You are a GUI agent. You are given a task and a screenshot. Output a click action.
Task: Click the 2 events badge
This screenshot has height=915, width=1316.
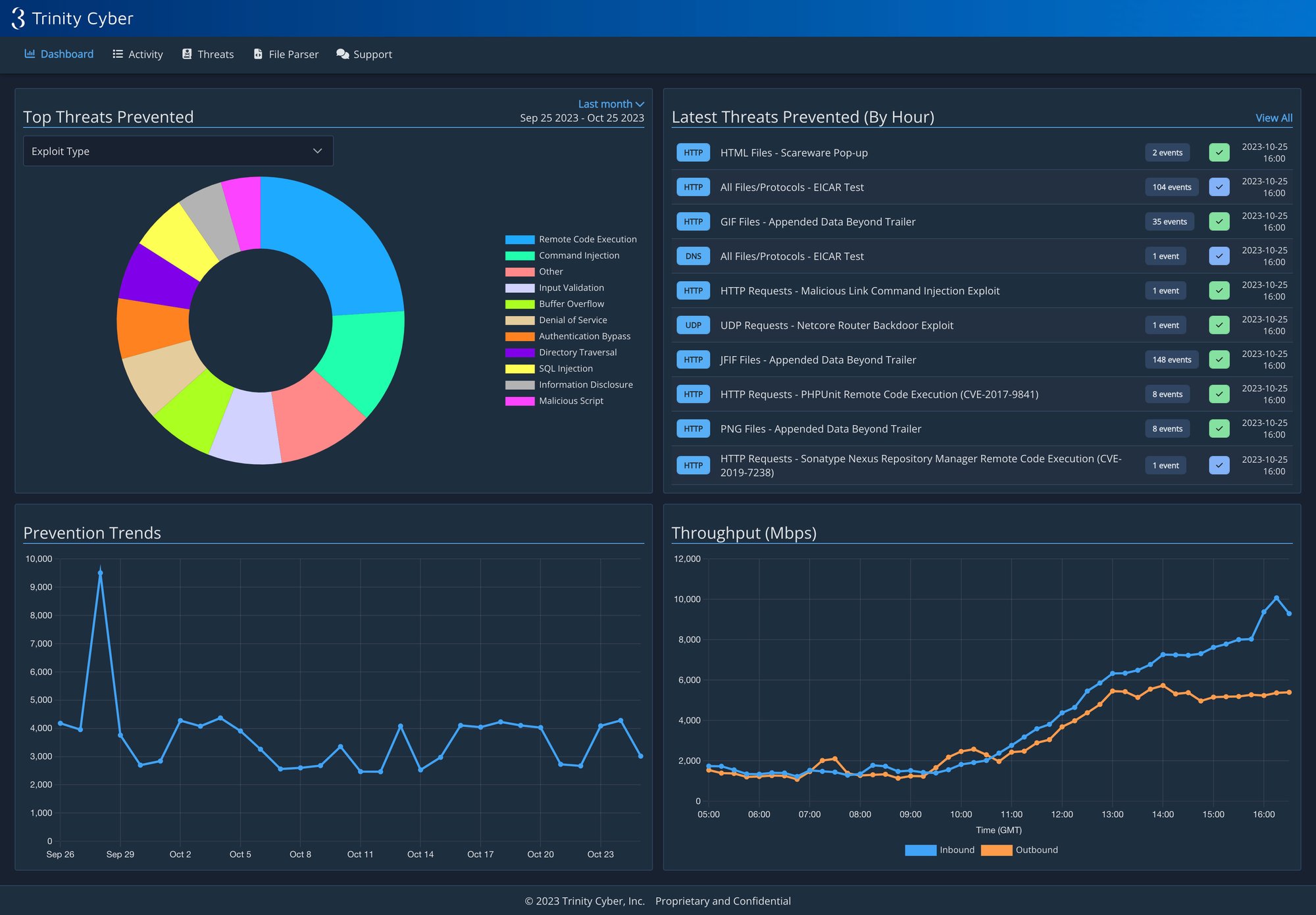point(1167,153)
